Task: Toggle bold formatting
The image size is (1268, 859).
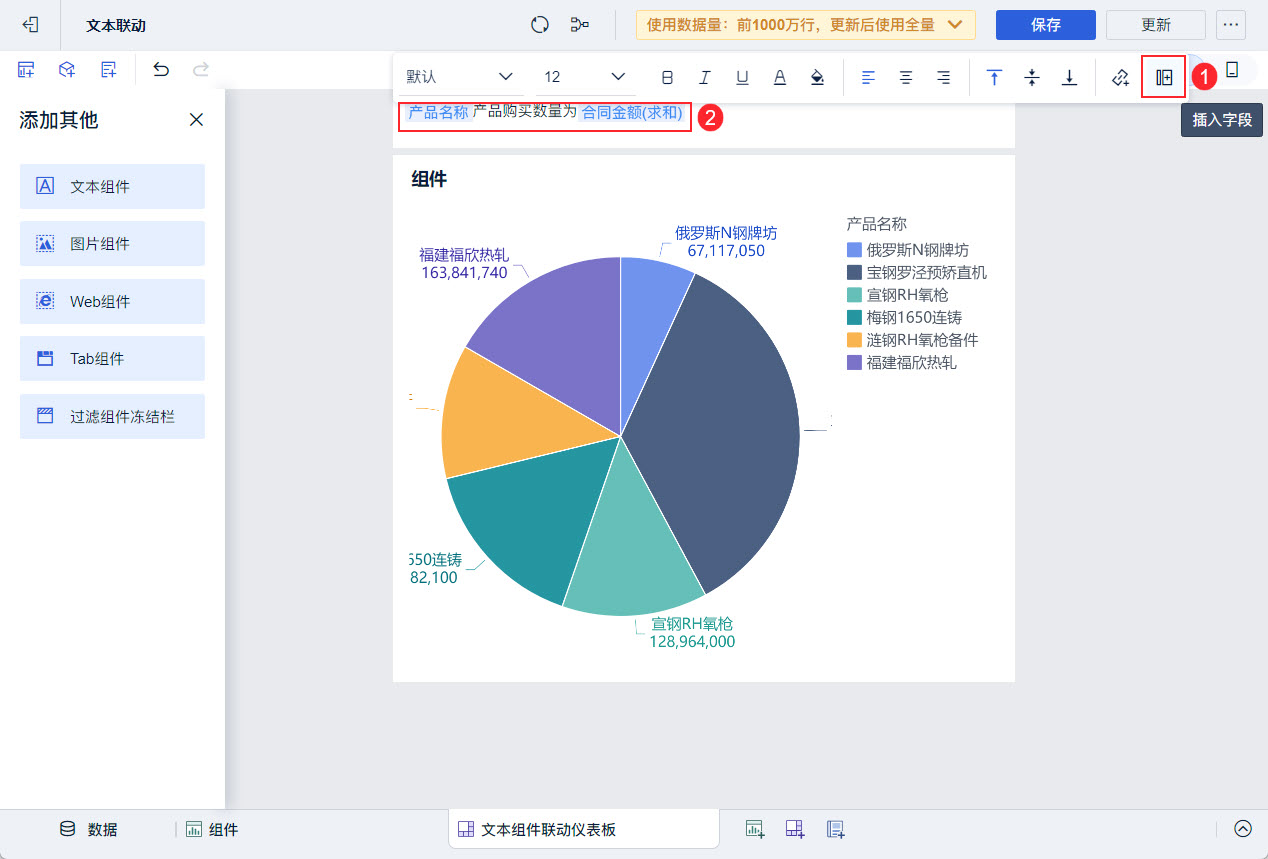Action: pyautogui.click(x=668, y=77)
